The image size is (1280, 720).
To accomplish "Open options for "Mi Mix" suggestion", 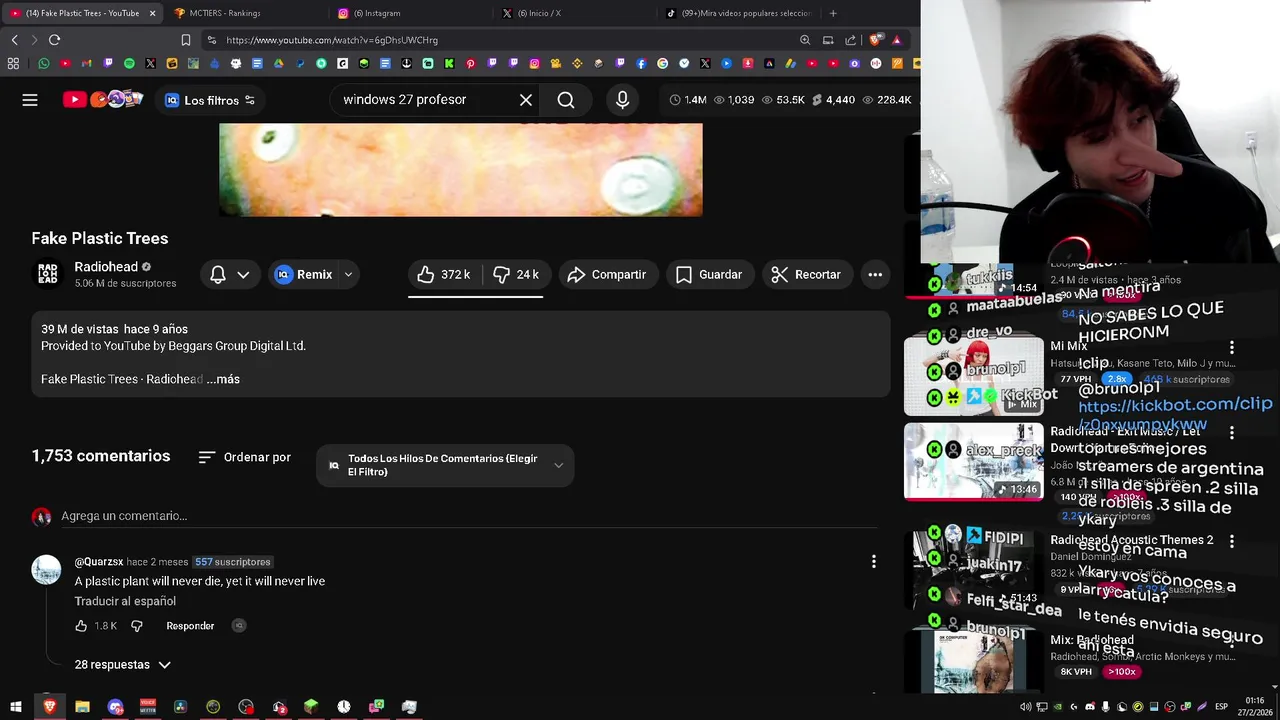I will coord(1232,347).
